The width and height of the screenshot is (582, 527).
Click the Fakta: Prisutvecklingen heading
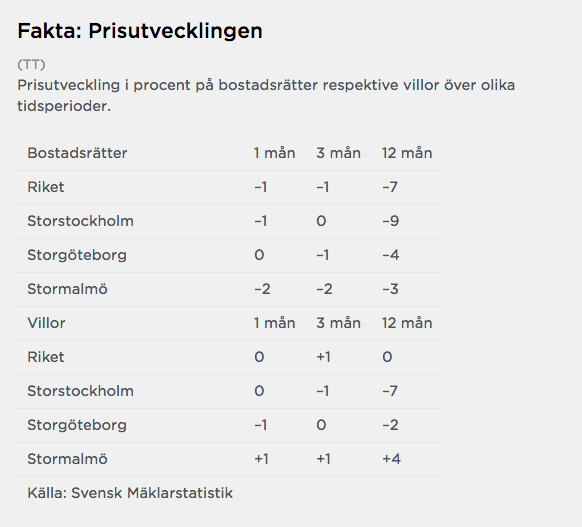[x=140, y=31]
